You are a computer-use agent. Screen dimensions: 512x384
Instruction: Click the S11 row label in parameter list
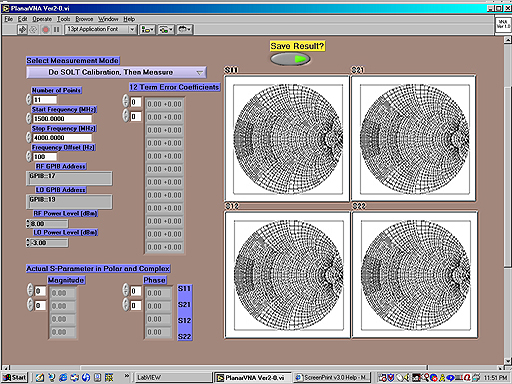(x=184, y=289)
